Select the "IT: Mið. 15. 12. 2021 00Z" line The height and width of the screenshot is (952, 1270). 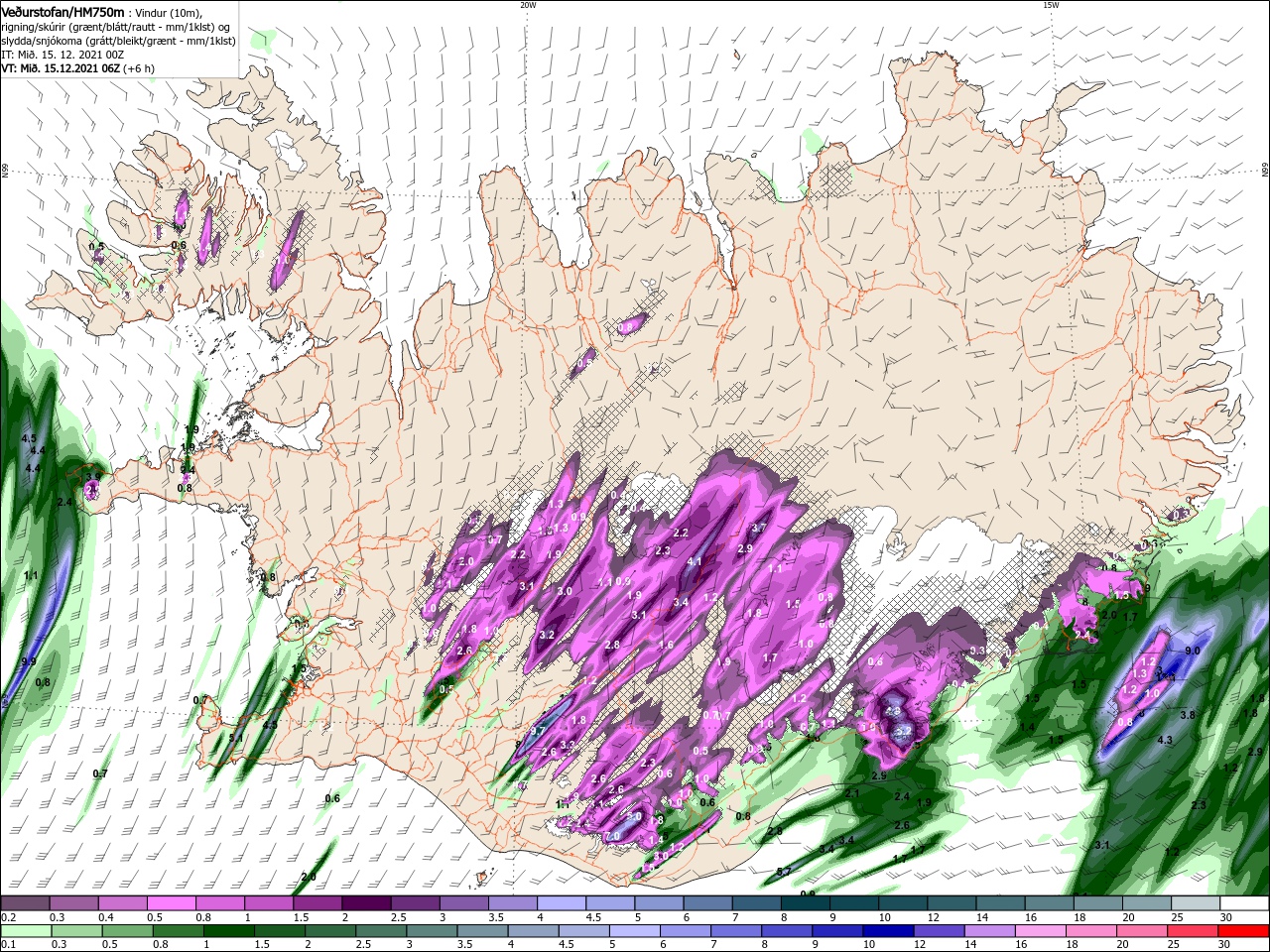click(62, 55)
